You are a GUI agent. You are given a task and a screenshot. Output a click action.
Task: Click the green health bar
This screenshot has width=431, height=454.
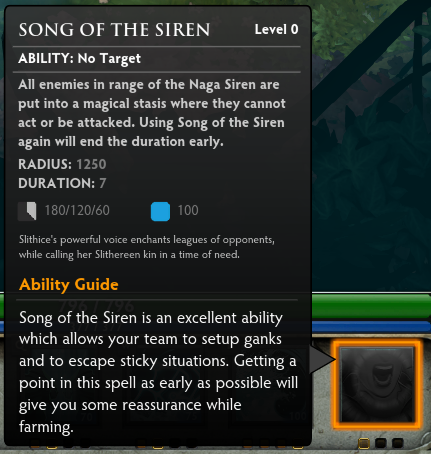pyautogui.click(x=371, y=306)
